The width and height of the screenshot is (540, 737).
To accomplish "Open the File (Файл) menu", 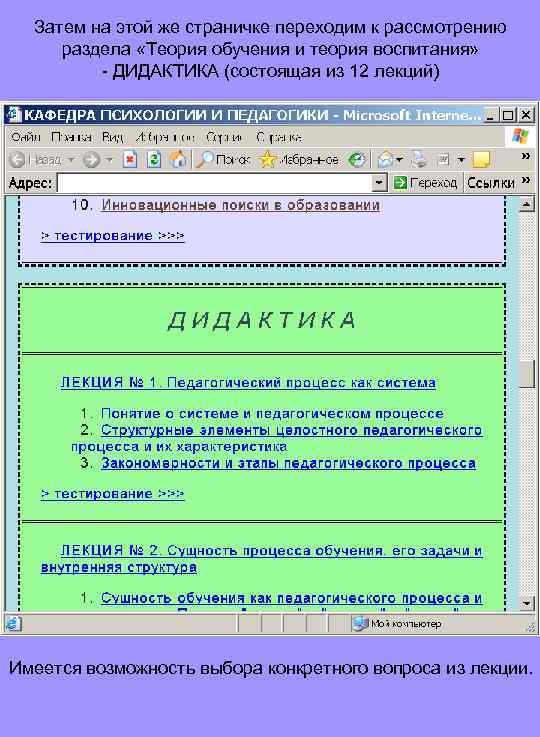I will tap(26, 137).
